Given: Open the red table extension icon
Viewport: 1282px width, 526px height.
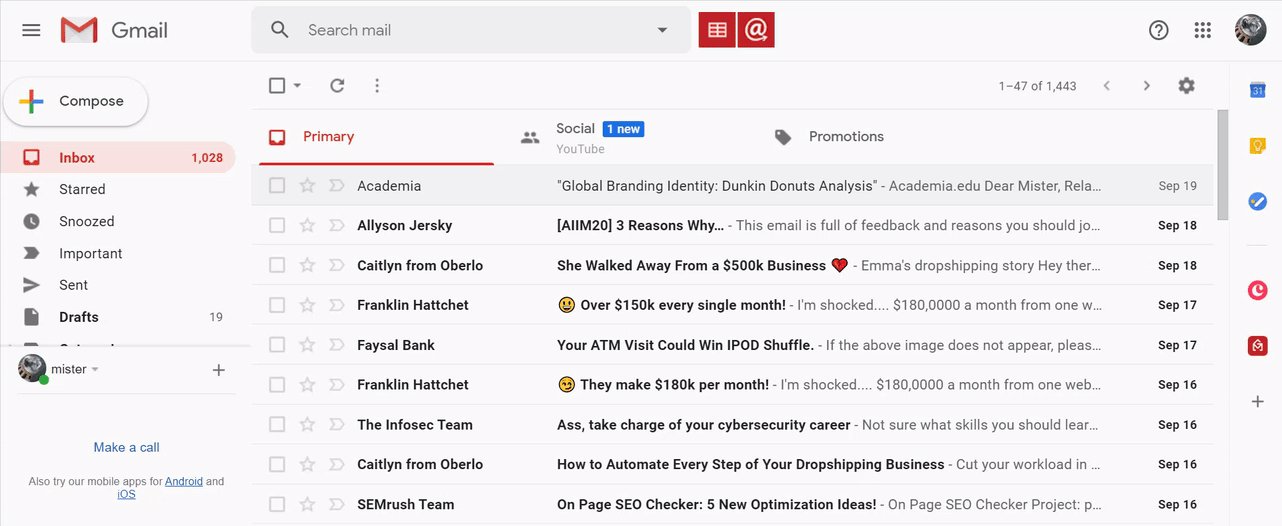Looking at the screenshot, I should (x=717, y=30).
